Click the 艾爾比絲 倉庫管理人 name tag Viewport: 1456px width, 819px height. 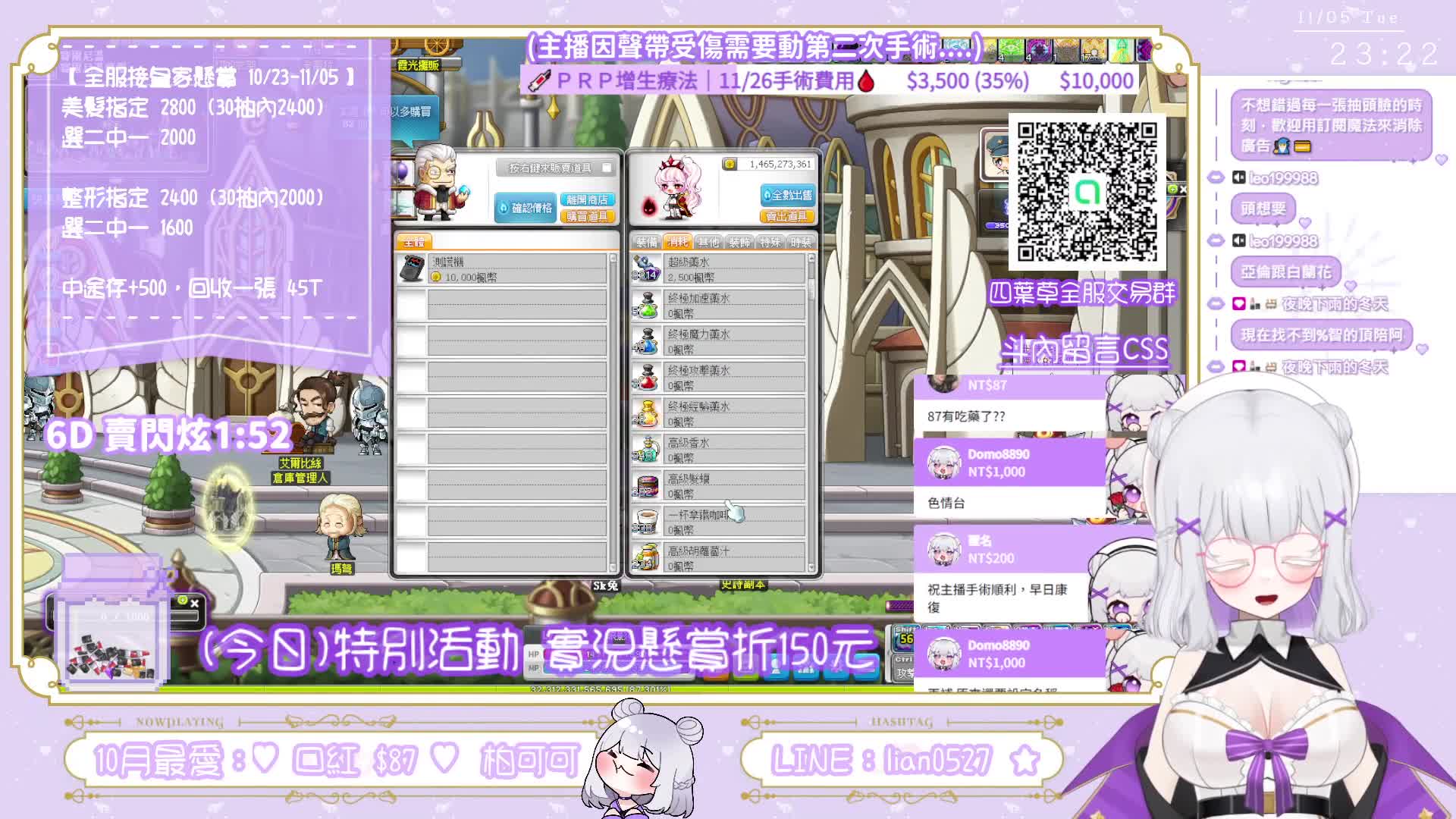(300, 470)
